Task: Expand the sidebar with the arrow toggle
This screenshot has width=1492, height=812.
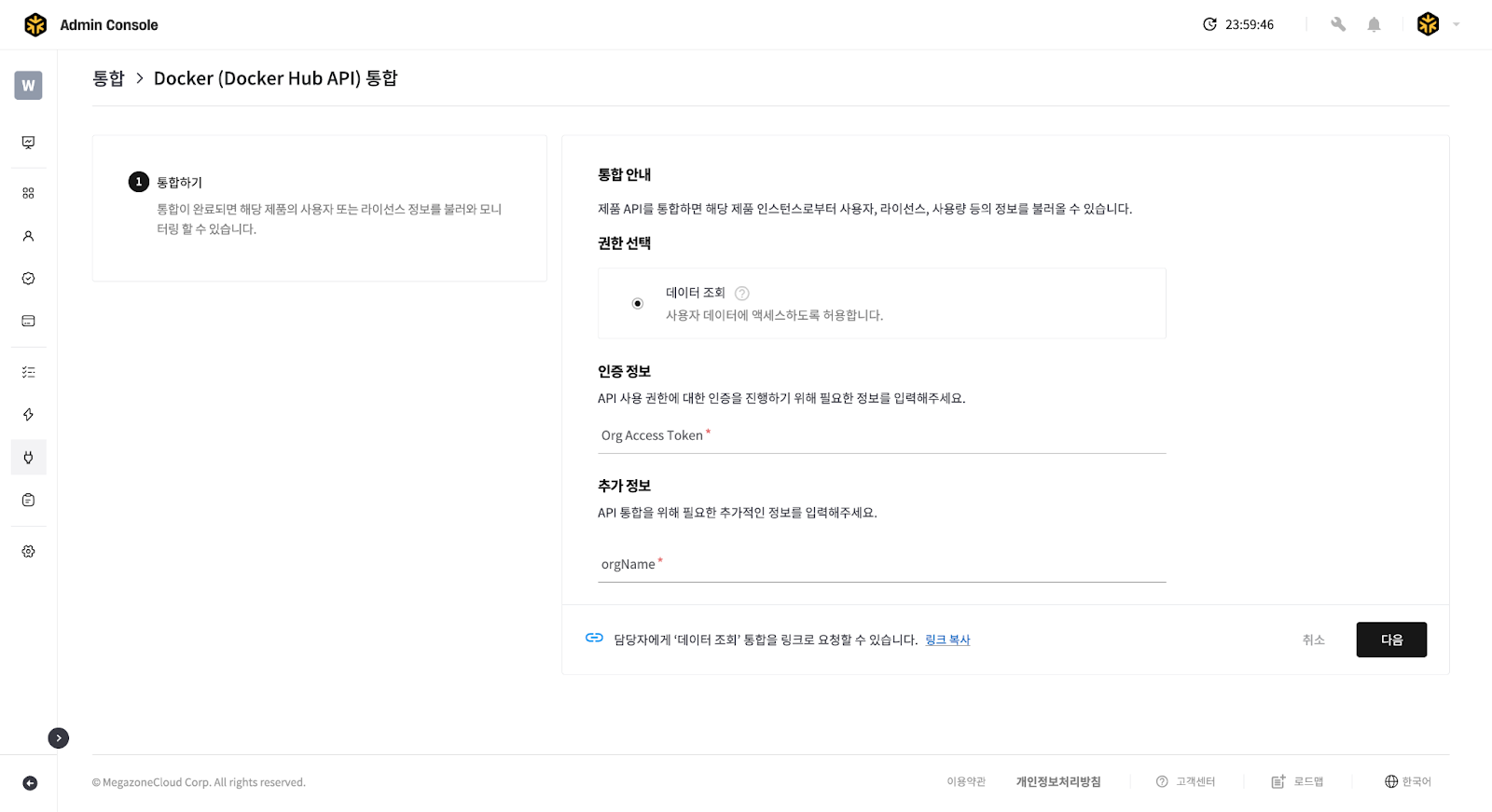Action: pyautogui.click(x=59, y=738)
